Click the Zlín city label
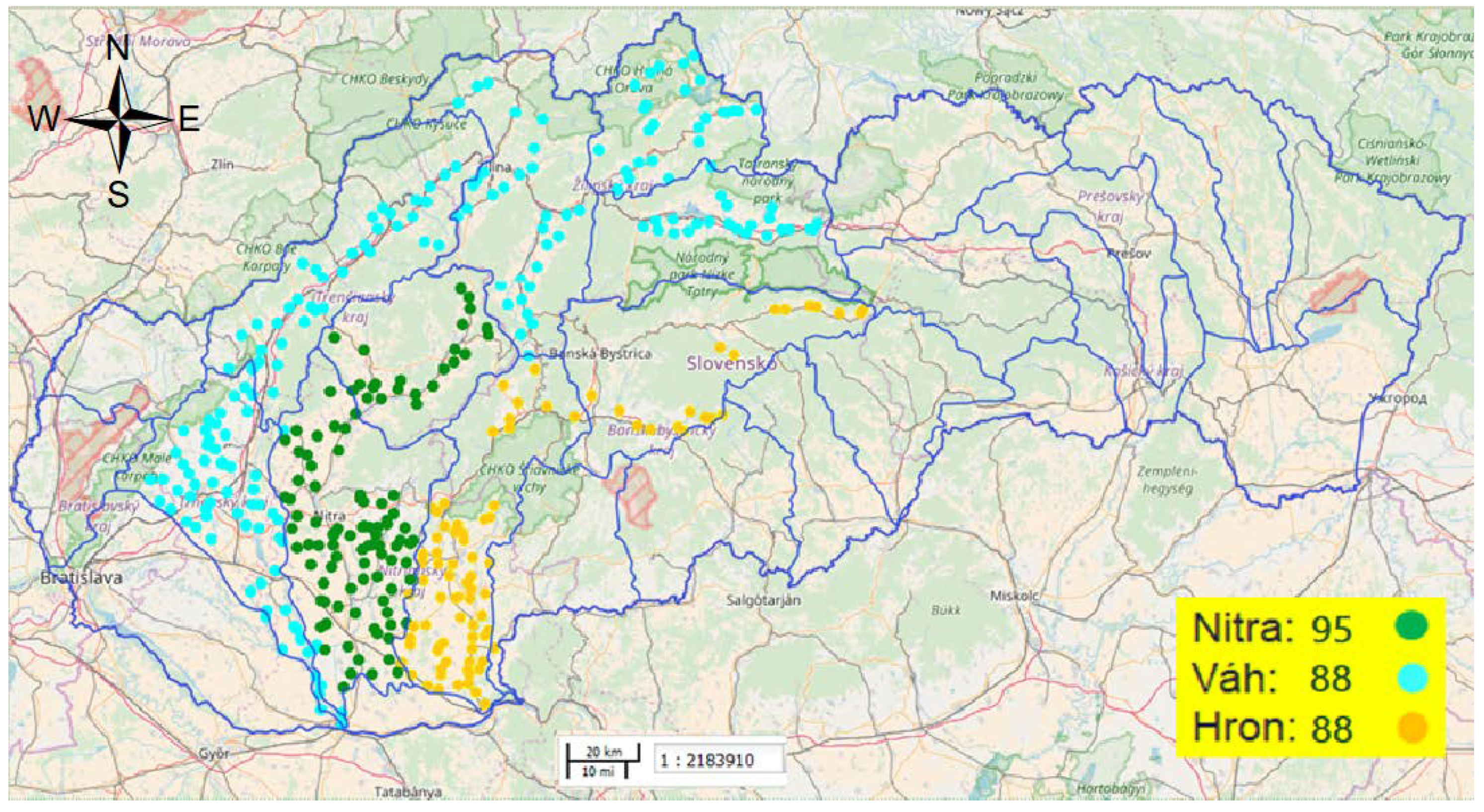Image resolution: width=1484 pixels, height=812 pixels. pos(222,164)
